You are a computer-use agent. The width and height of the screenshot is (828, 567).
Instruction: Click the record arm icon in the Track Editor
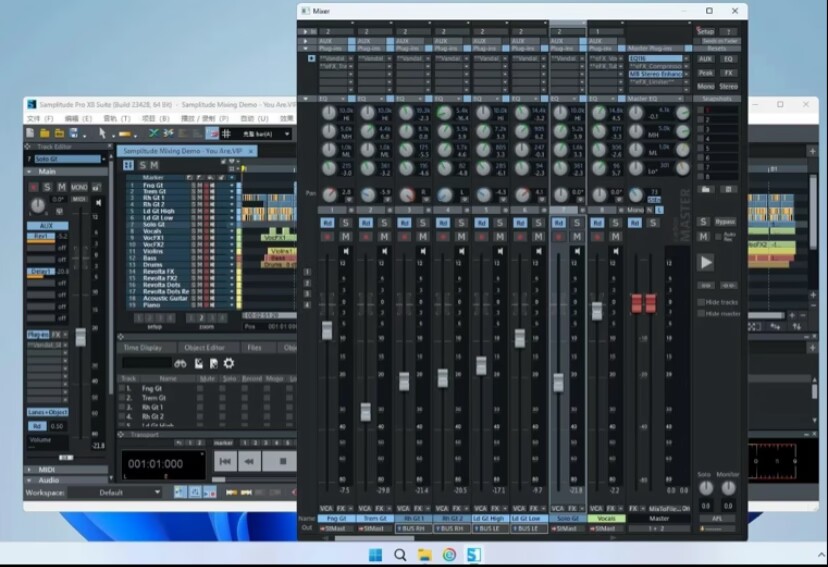pos(33,187)
